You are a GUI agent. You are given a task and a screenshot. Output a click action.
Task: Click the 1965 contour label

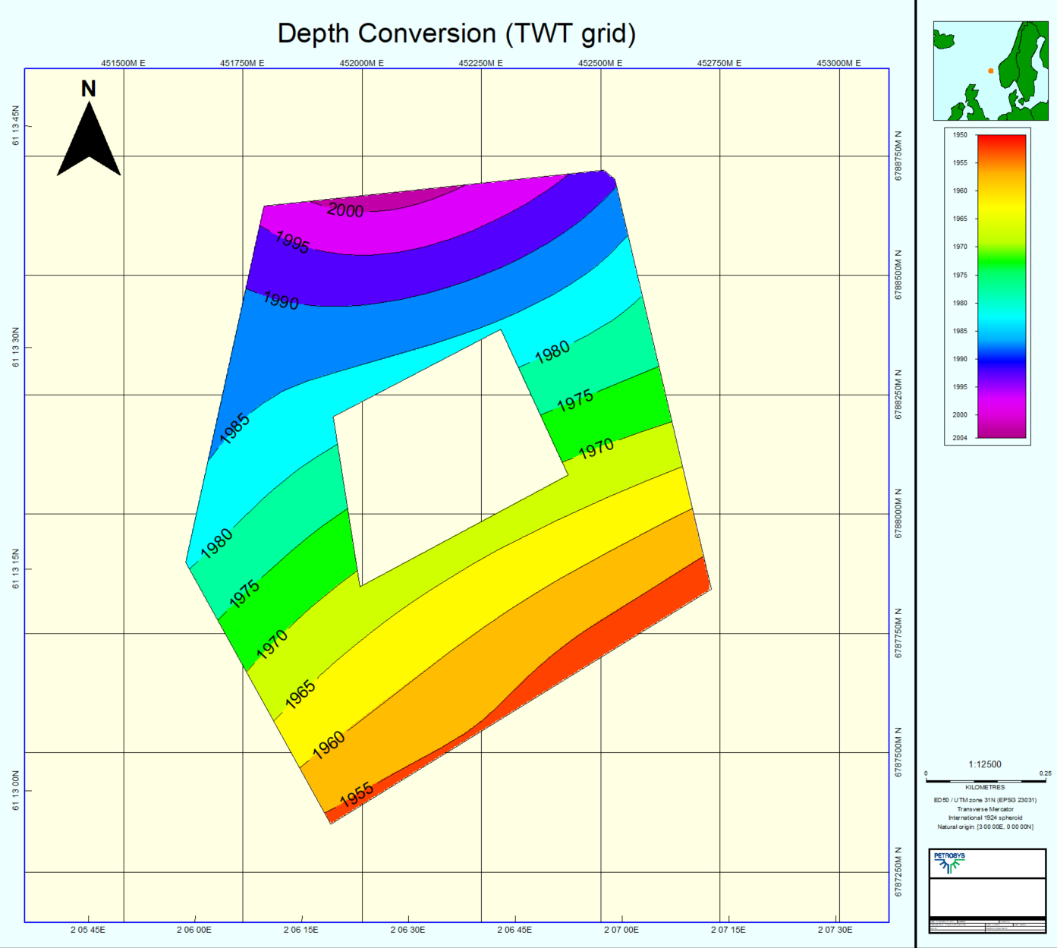300,693
